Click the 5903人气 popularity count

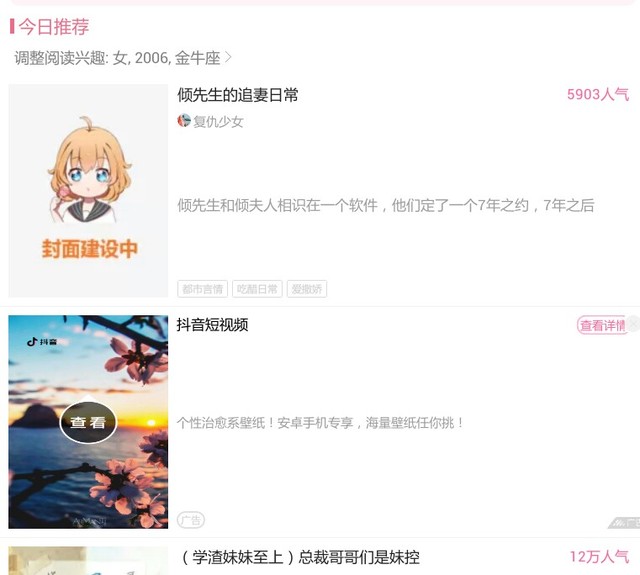coord(598,94)
